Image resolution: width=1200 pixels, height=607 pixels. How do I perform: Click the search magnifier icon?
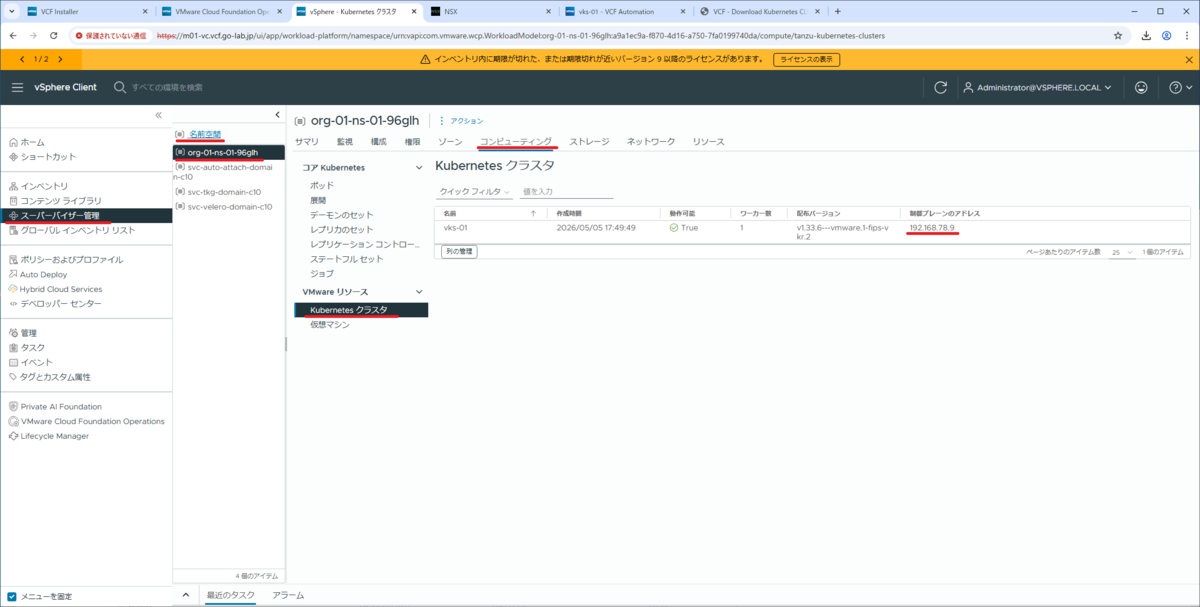pyautogui.click(x=120, y=87)
